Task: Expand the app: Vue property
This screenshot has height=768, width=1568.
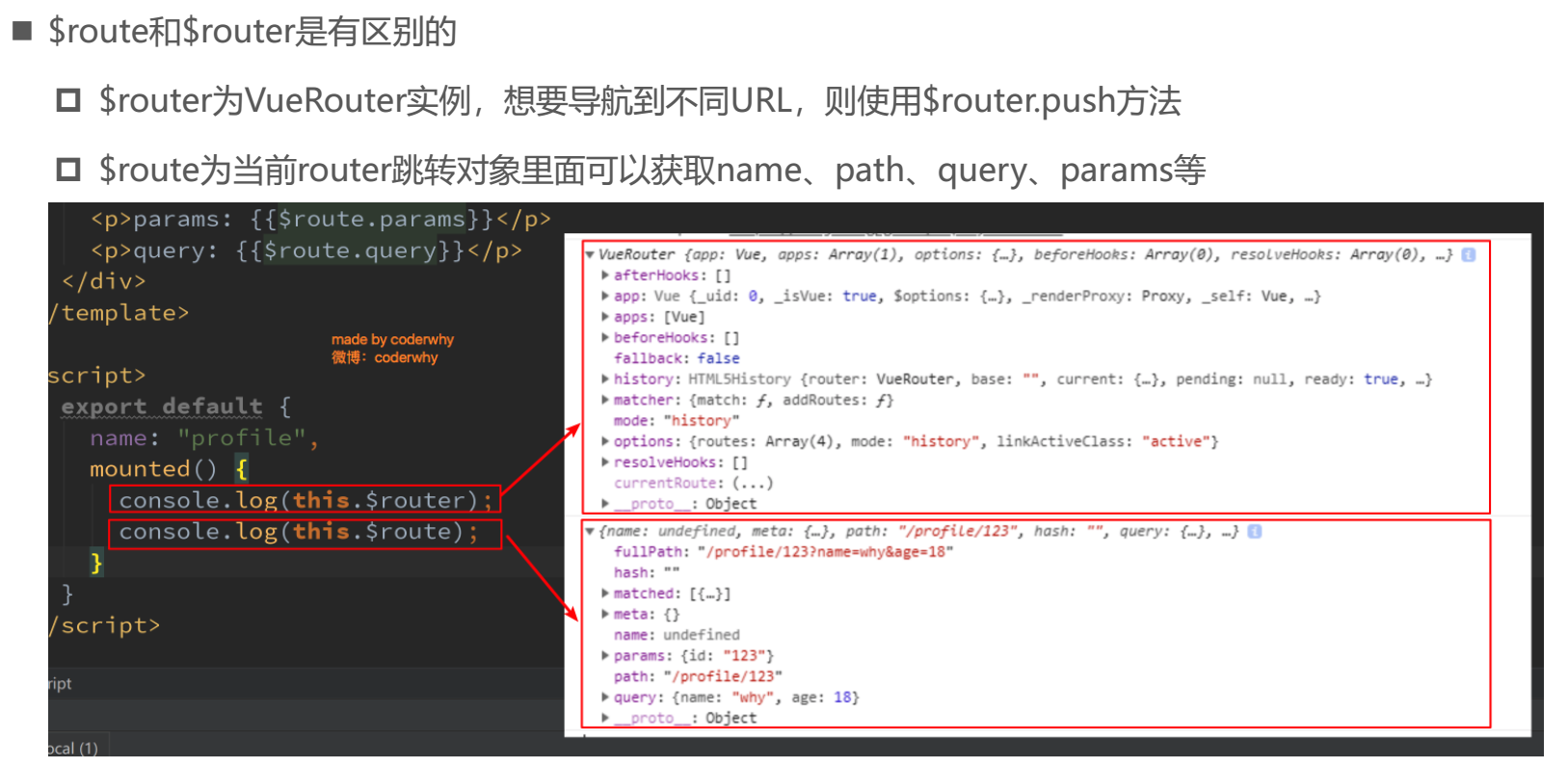Action: click(x=605, y=297)
